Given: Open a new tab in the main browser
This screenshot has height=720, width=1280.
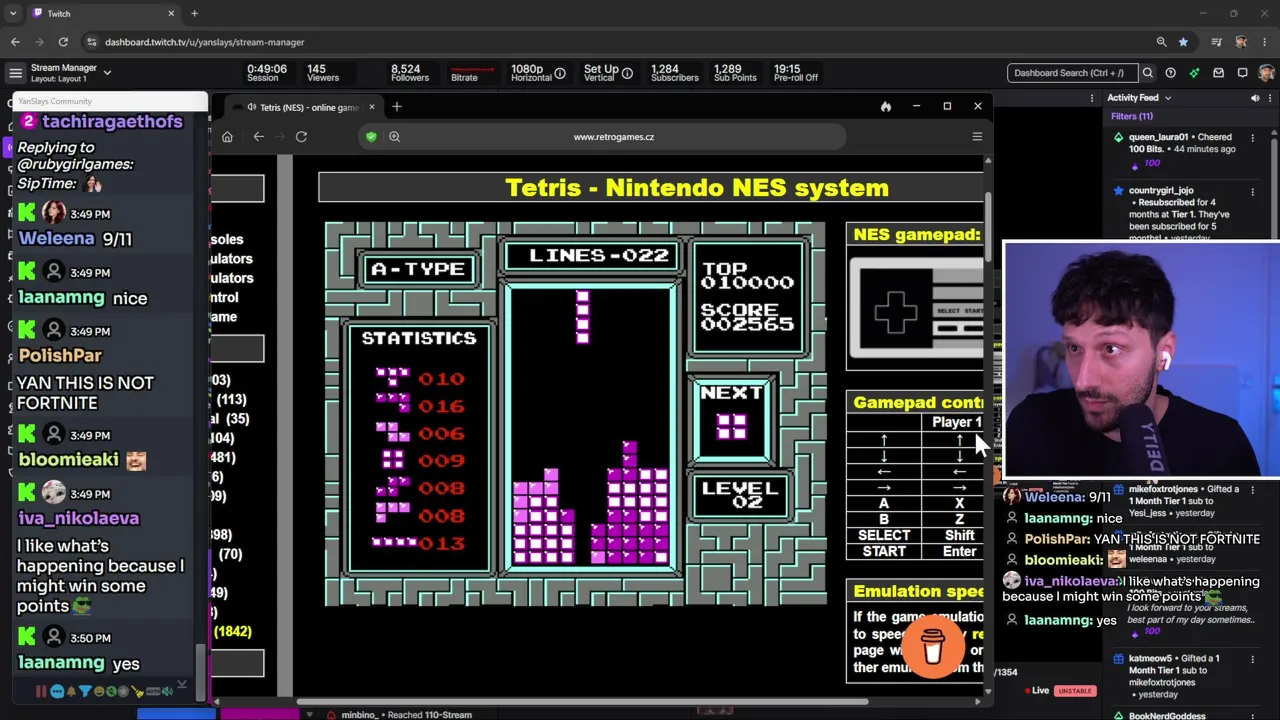Looking at the screenshot, I should click(194, 13).
